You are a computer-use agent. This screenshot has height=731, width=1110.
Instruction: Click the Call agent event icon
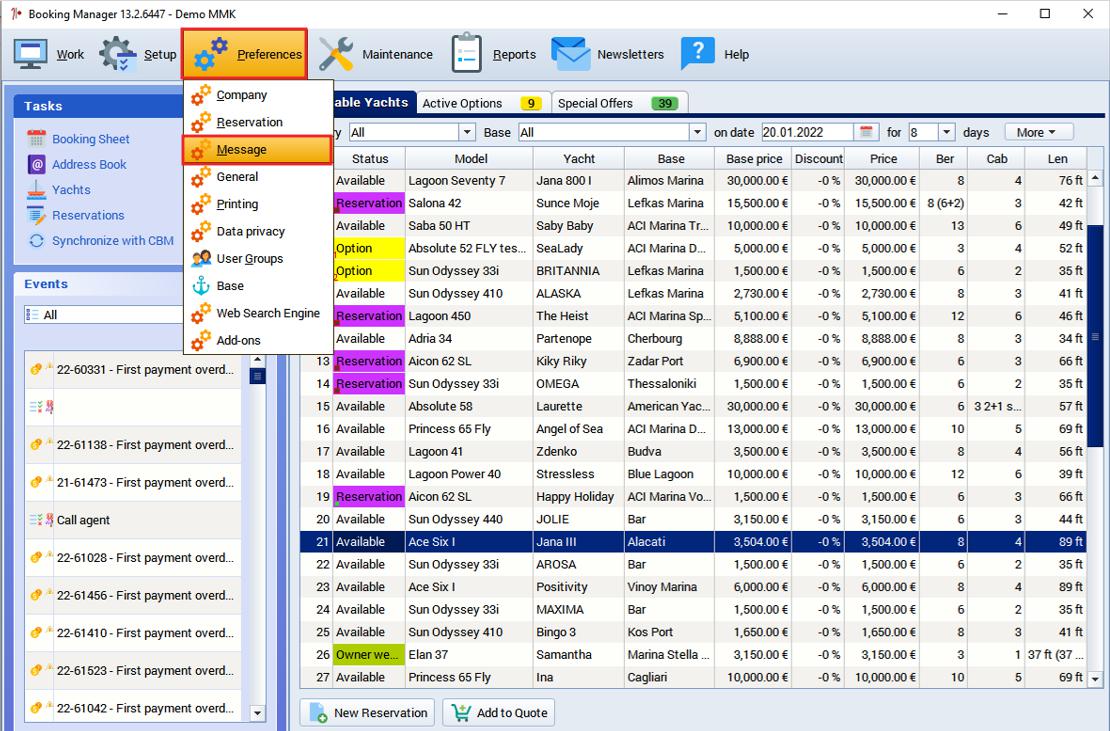point(41,520)
